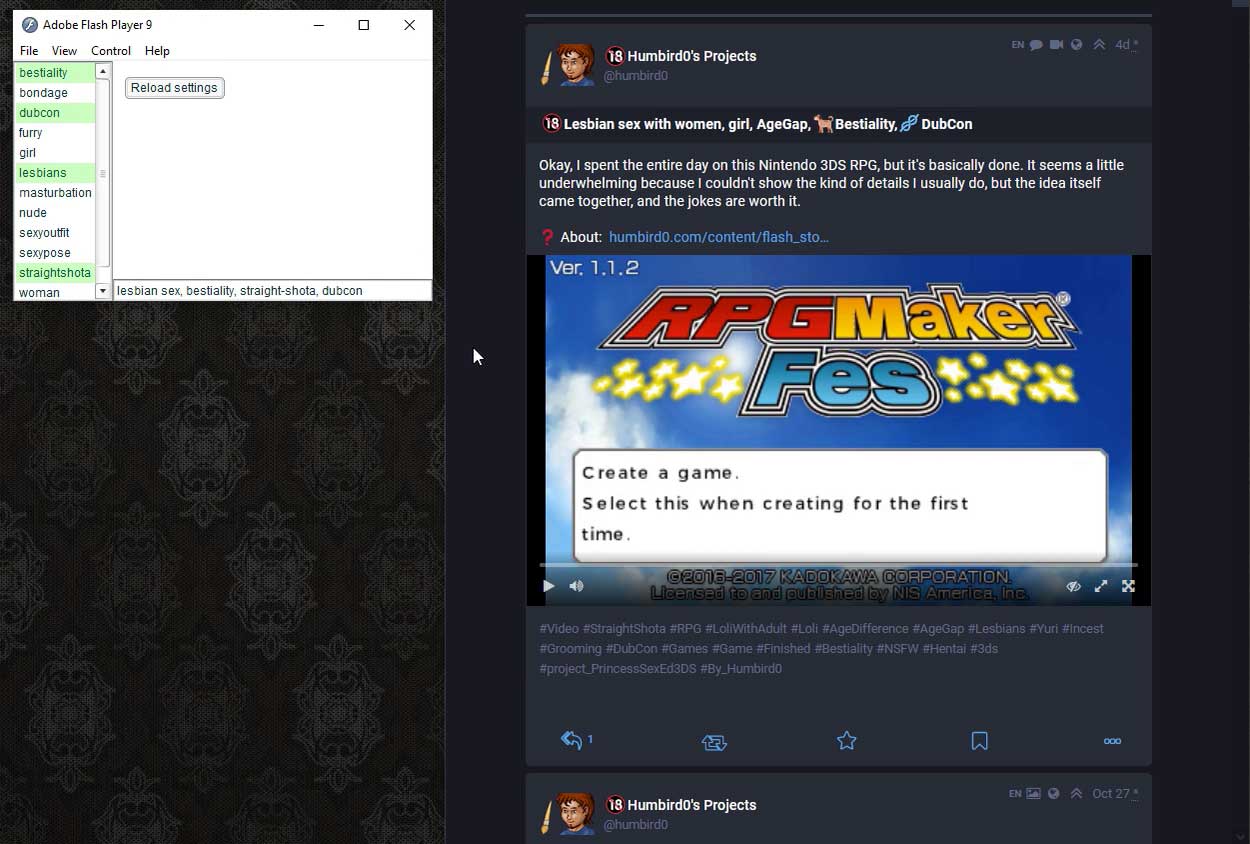Expand the video with the diagonal arrows icon
The height and width of the screenshot is (844, 1250).
tap(1101, 586)
